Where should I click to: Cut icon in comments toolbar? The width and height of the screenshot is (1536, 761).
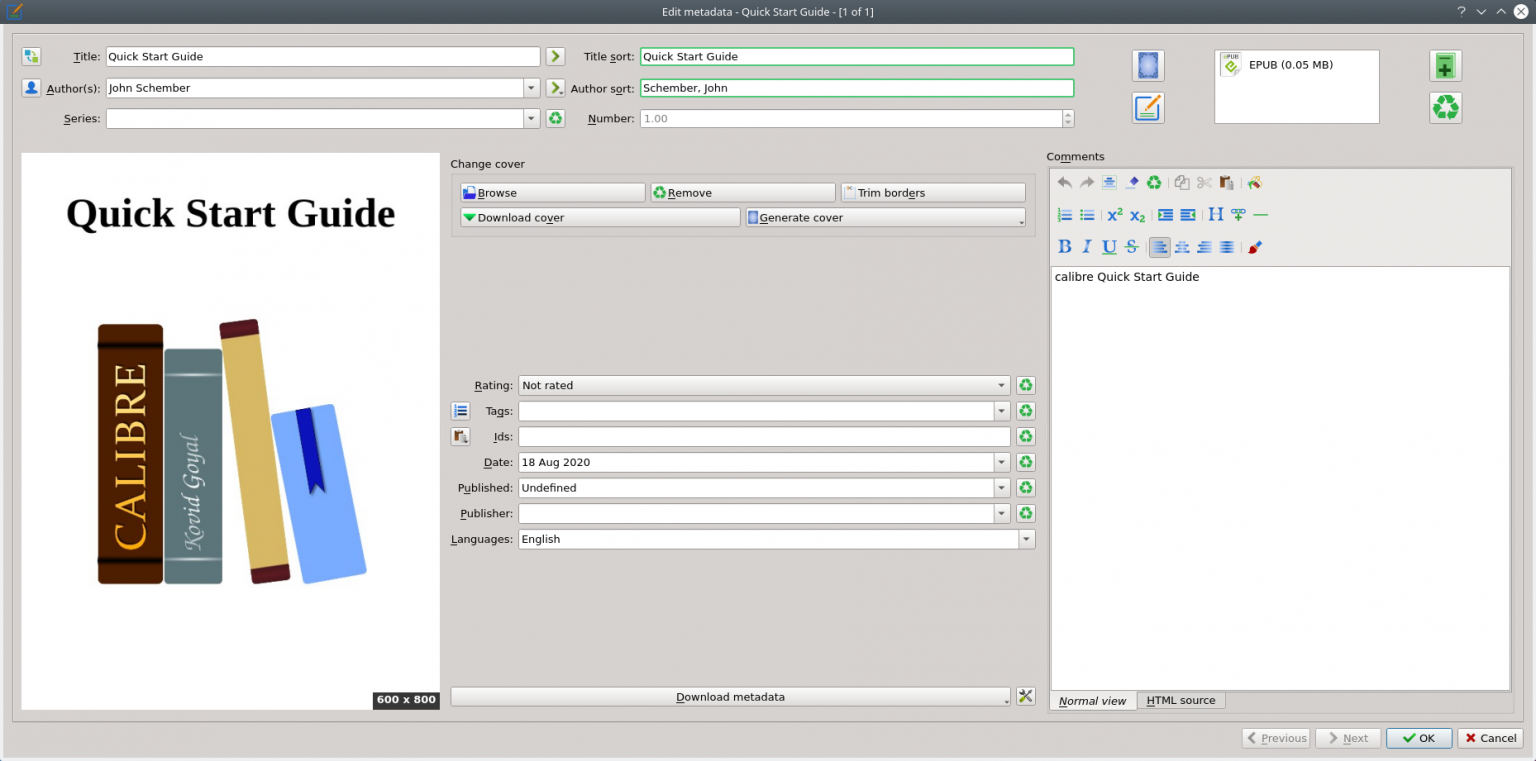[1204, 183]
